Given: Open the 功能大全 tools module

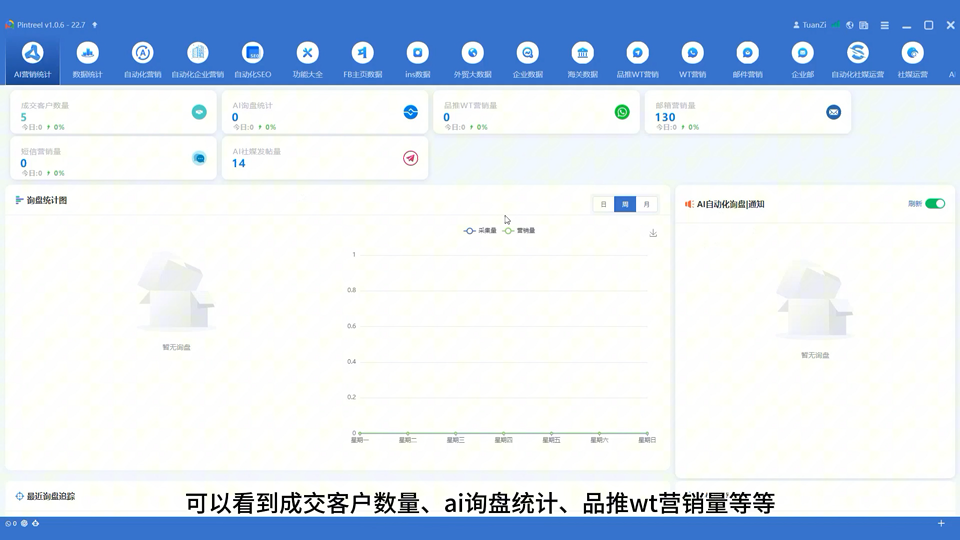Looking at the screenshot, I should point(307,60).
